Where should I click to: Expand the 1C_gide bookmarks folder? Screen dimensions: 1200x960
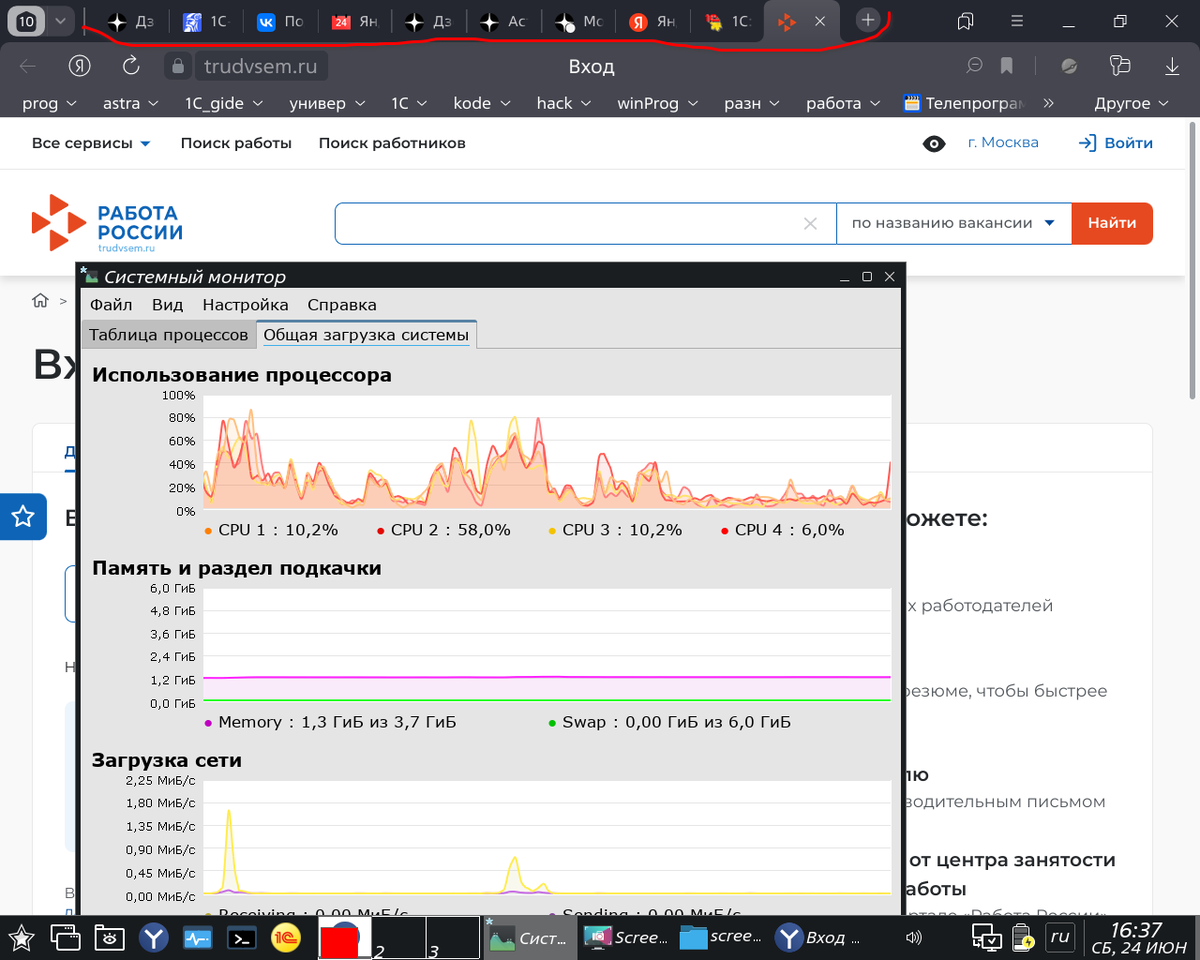[x=224, y=103]
